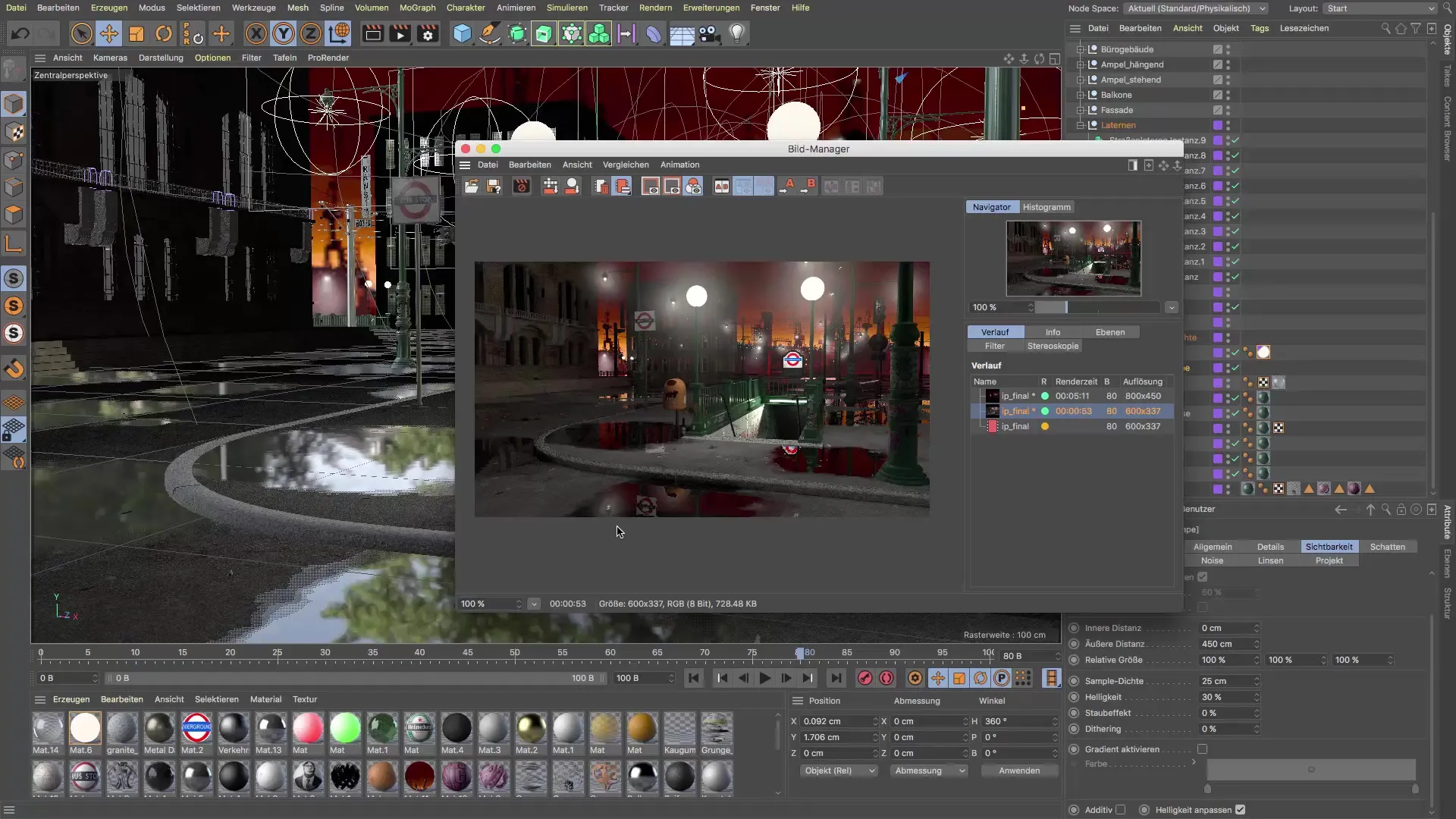
Task: Select the polygon mode icon
Action: (x=14, y=215)
